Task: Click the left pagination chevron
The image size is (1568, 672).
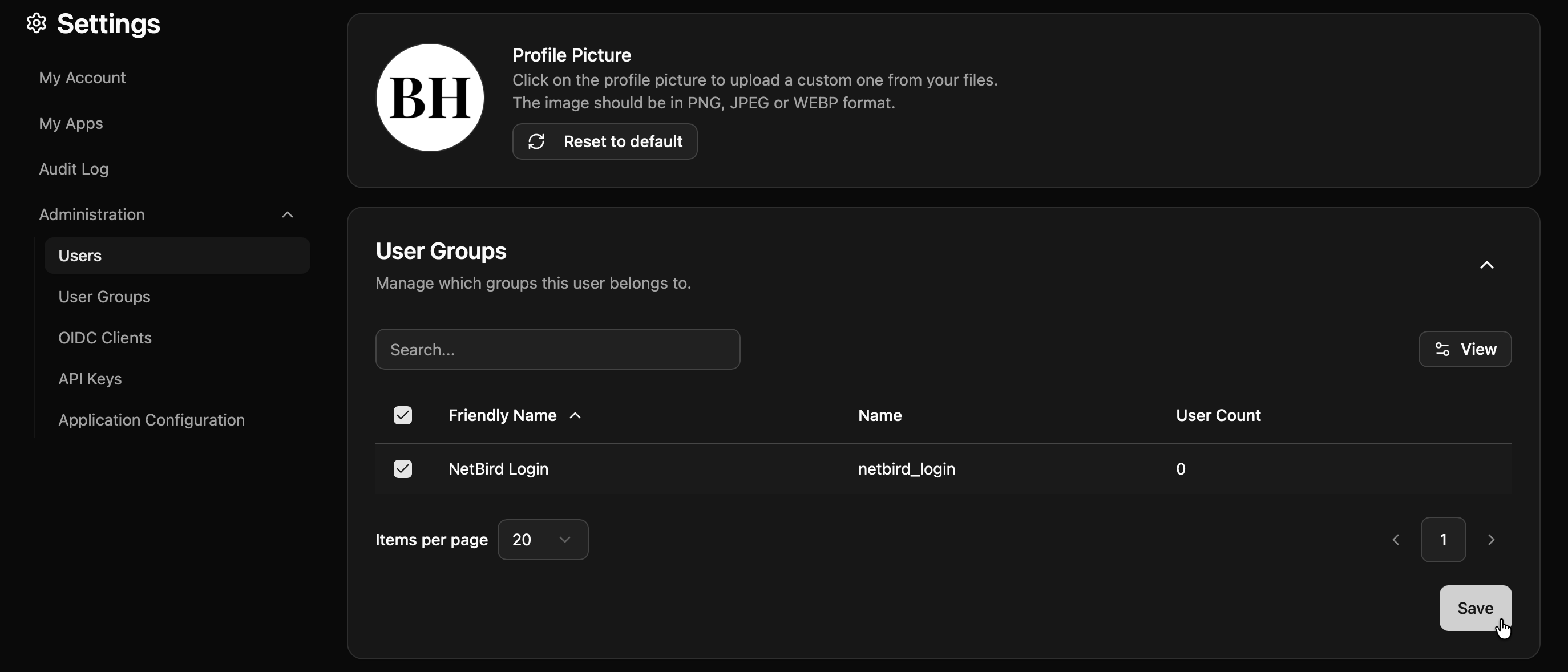Action: (x=1395, y=539)
